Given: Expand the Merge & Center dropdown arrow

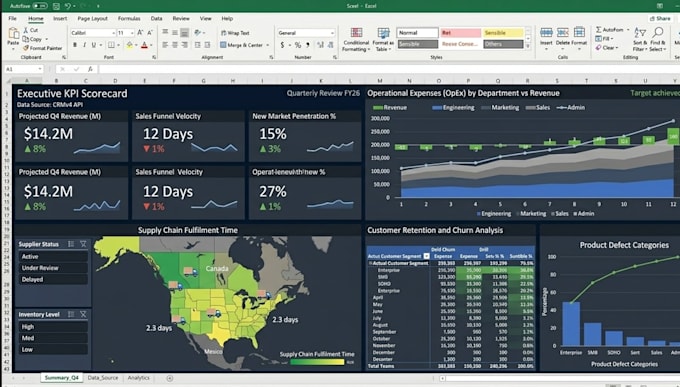Looking at the screenshot, I should 268,45.
